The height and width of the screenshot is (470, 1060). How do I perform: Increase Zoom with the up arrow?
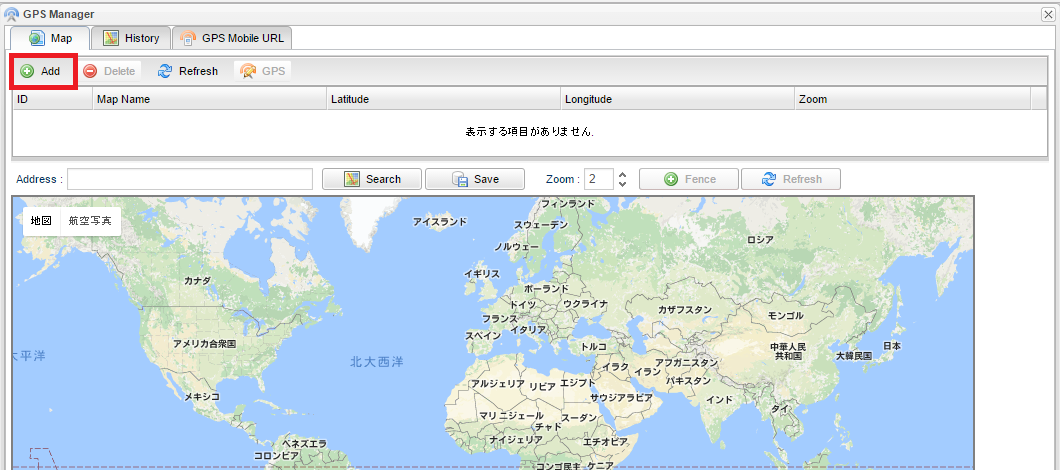pos(623,174)
